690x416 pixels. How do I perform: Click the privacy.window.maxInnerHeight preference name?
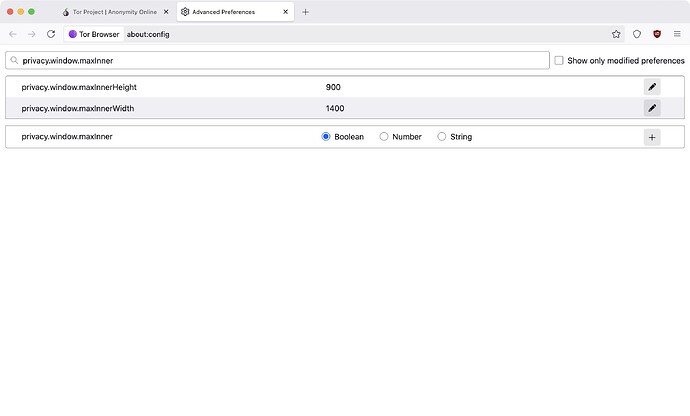click(x=79, y=87)
